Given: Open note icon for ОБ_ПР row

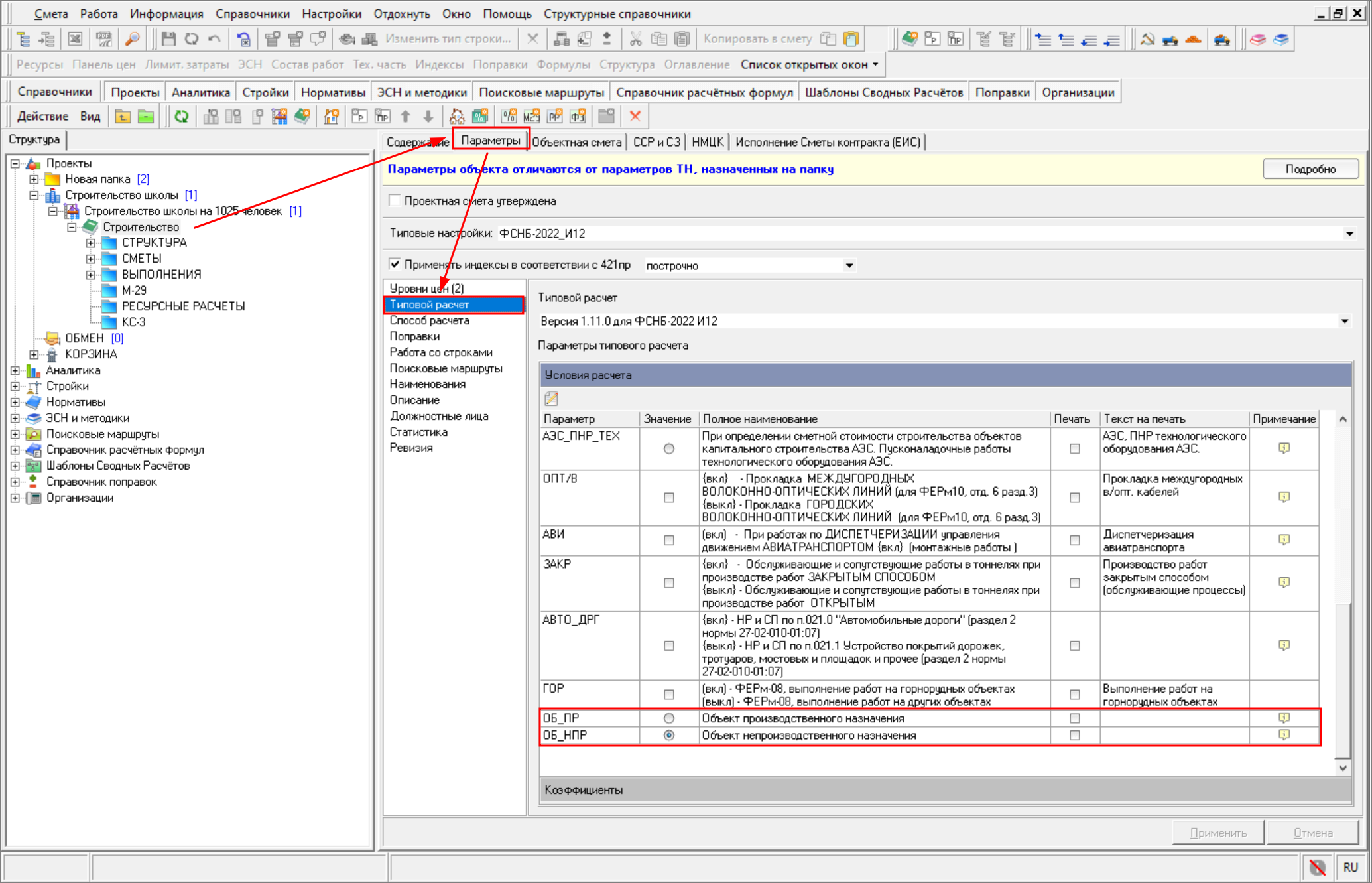Looking at the screenshot, I should 1284,718.
